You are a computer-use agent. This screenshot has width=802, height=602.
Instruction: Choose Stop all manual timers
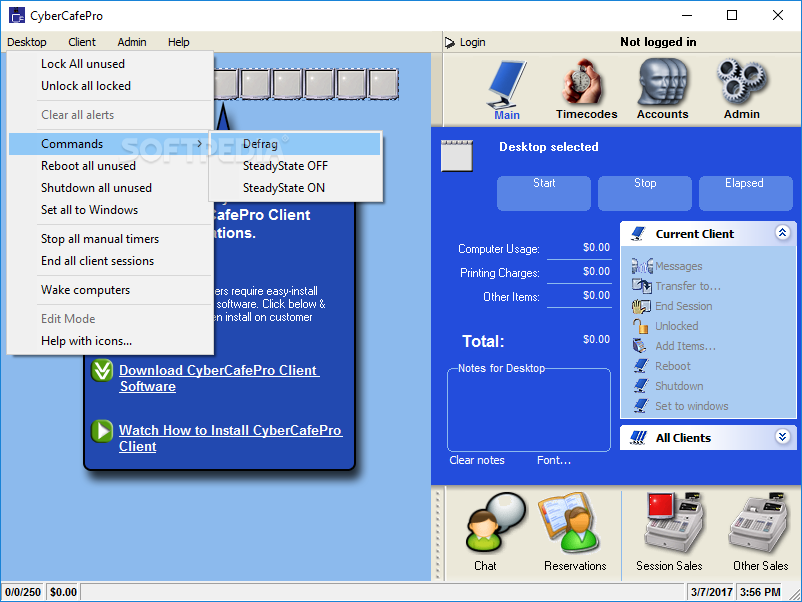[110, 239]
